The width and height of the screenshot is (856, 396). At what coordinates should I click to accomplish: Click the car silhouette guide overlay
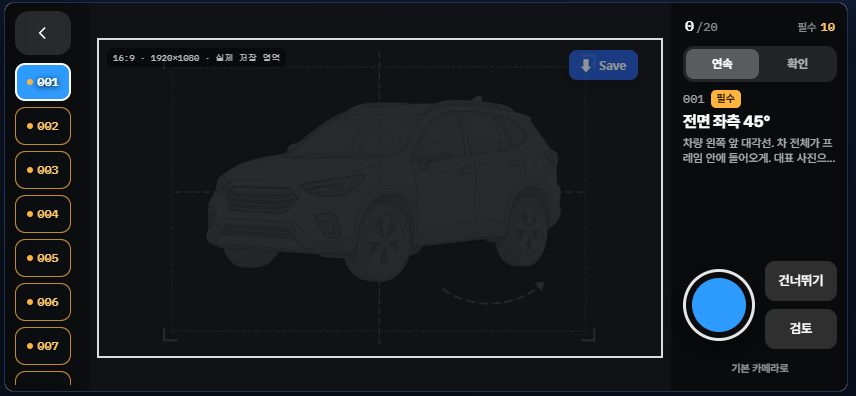(x=384, y=190)
